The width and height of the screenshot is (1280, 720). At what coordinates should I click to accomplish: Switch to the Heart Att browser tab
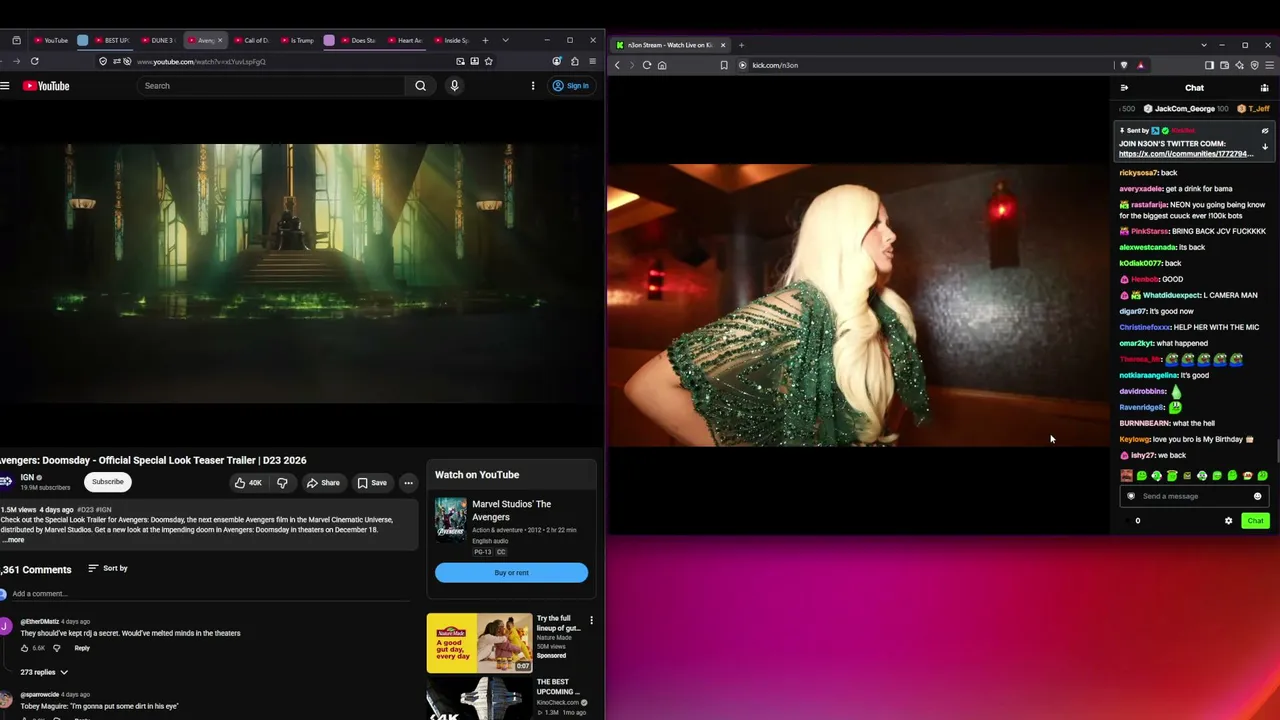tap(406, 40)
